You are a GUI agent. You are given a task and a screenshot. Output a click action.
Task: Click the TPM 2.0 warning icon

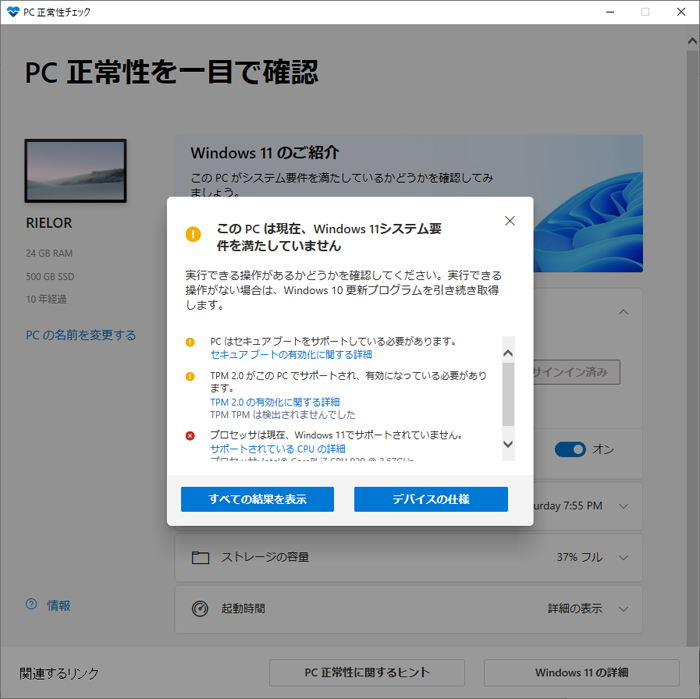click(x=190, y=376)
